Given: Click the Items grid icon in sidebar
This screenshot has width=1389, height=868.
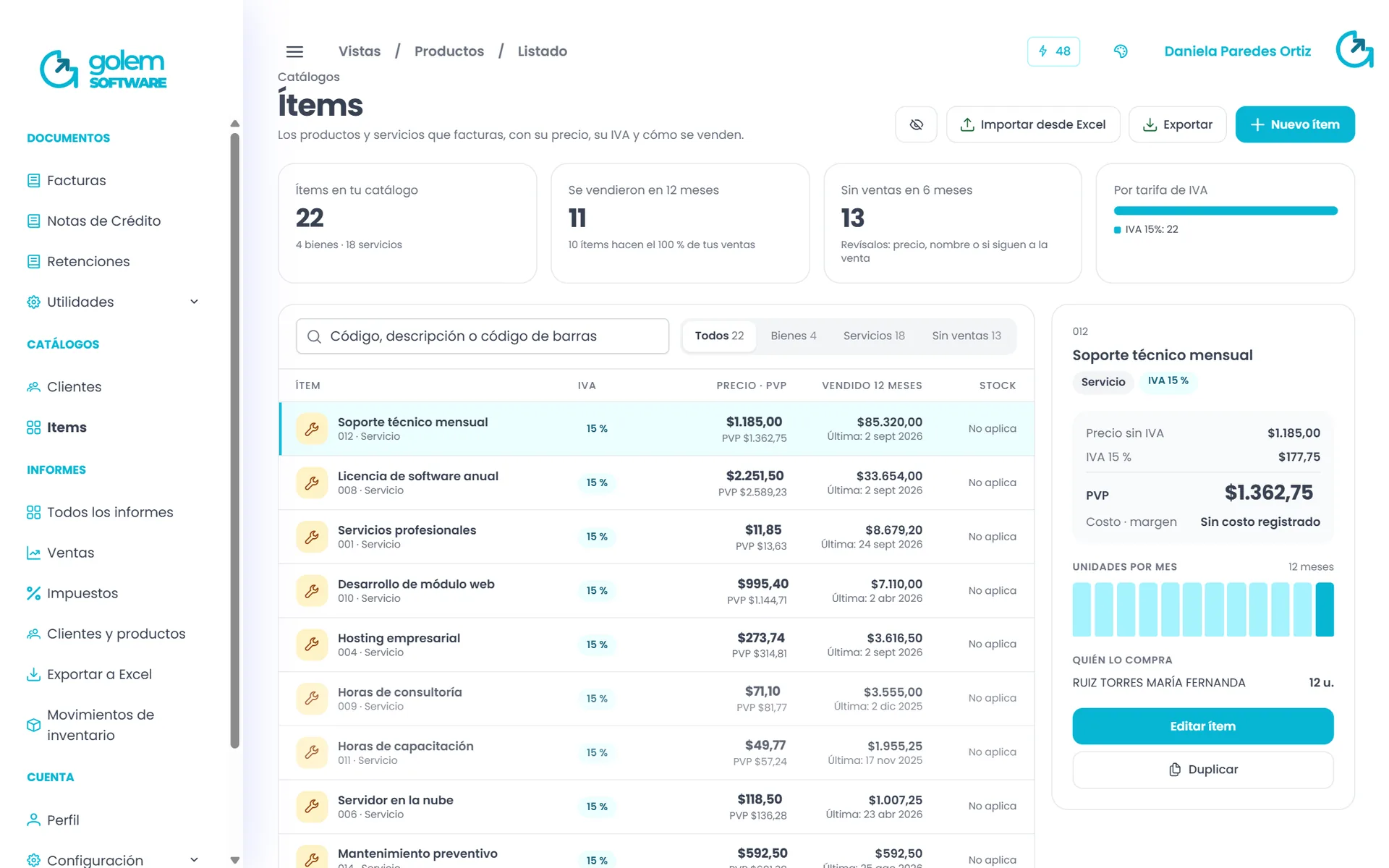Looking at the screenshot, I should pos(33,427).
